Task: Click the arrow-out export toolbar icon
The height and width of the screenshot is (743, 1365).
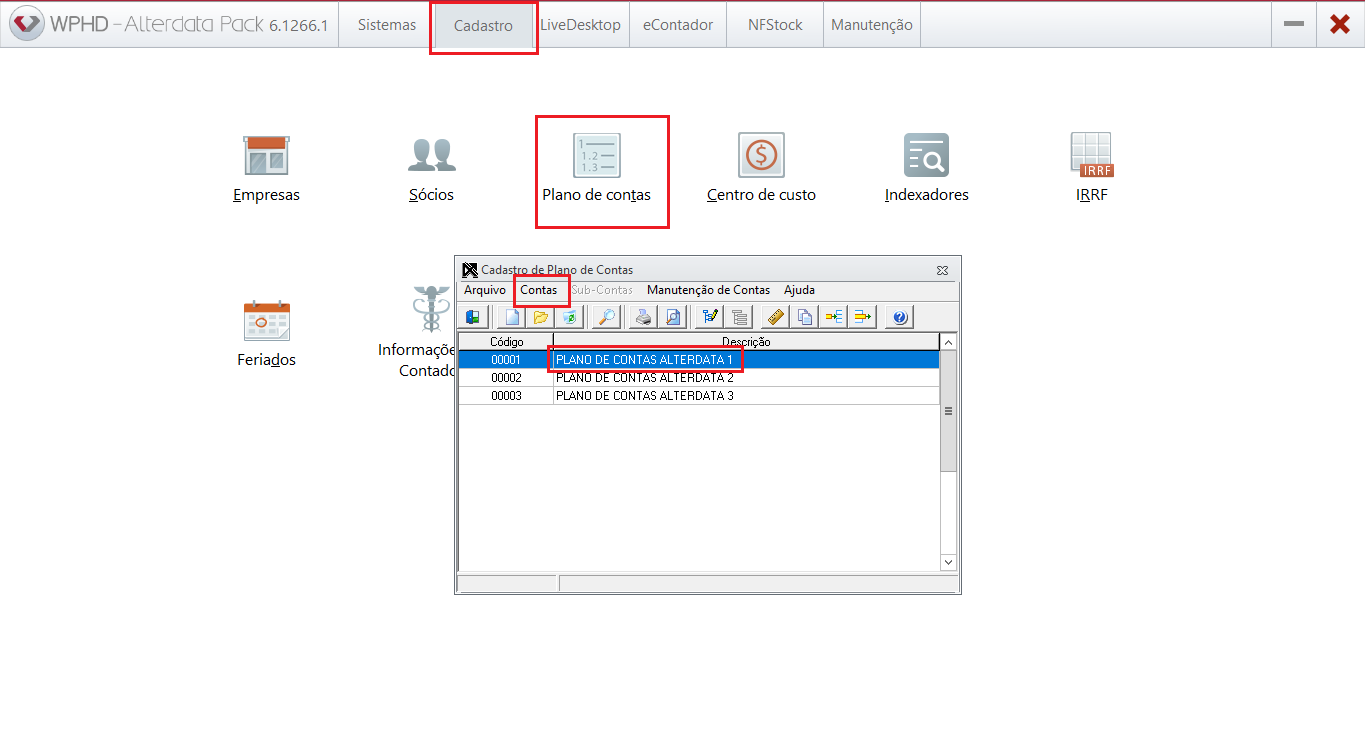Action: [x=862, y=317]
